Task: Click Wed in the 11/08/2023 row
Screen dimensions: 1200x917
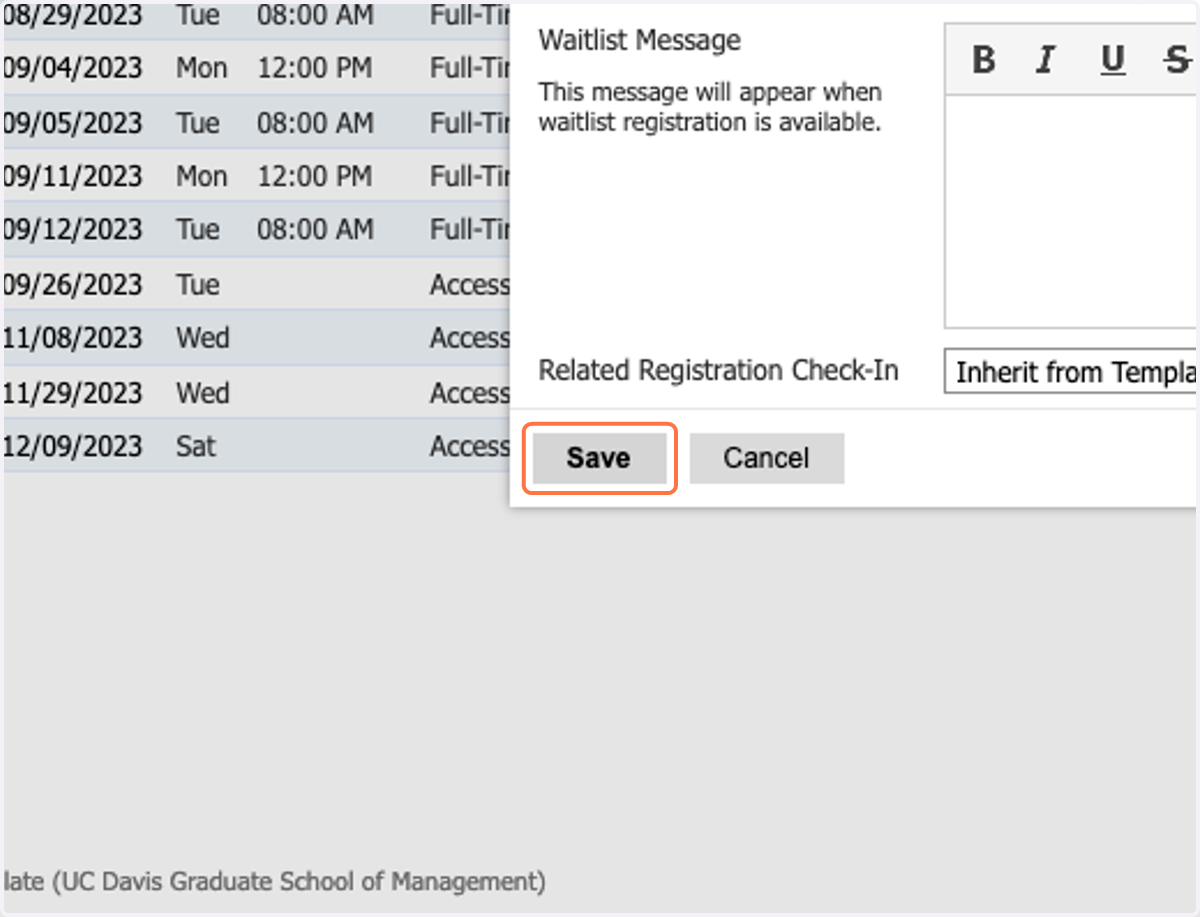Action: point(203,338)
